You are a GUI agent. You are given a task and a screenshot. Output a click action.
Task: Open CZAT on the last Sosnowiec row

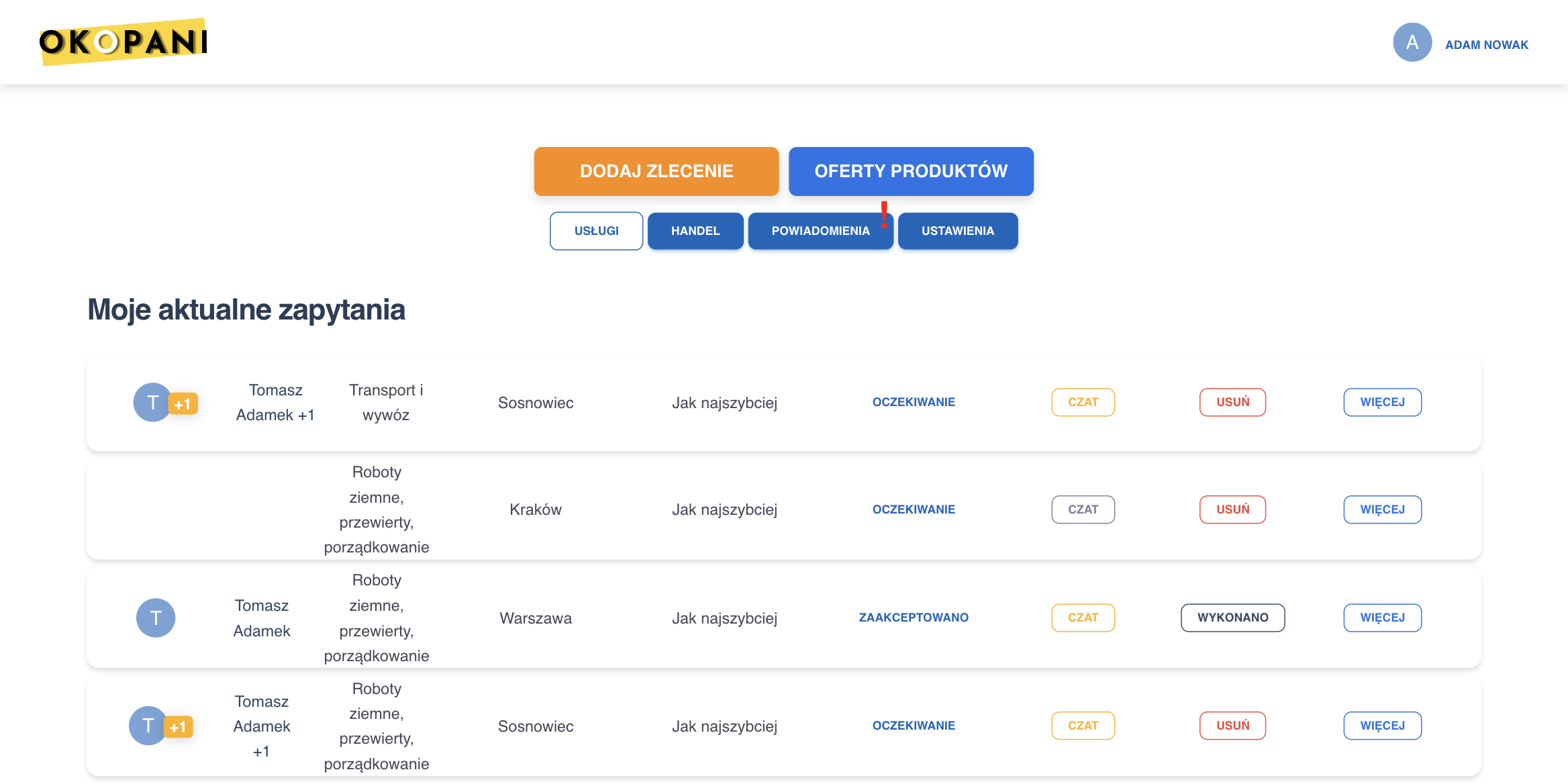coord(1083,726)
